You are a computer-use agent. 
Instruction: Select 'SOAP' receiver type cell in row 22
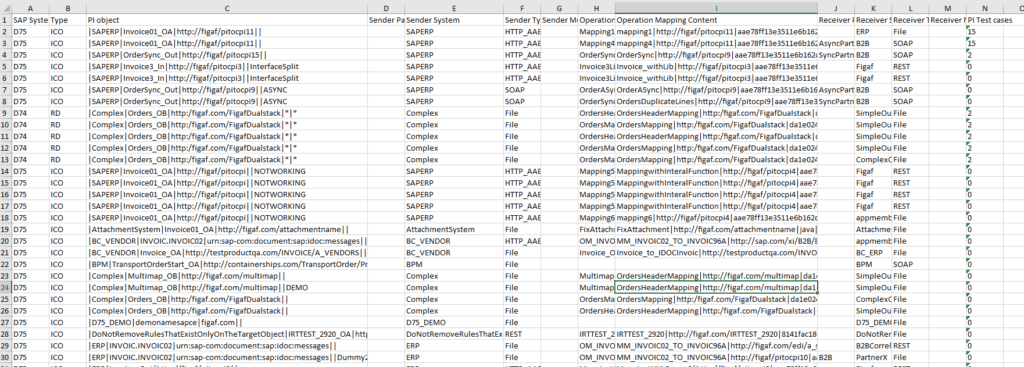pos(910,264)
